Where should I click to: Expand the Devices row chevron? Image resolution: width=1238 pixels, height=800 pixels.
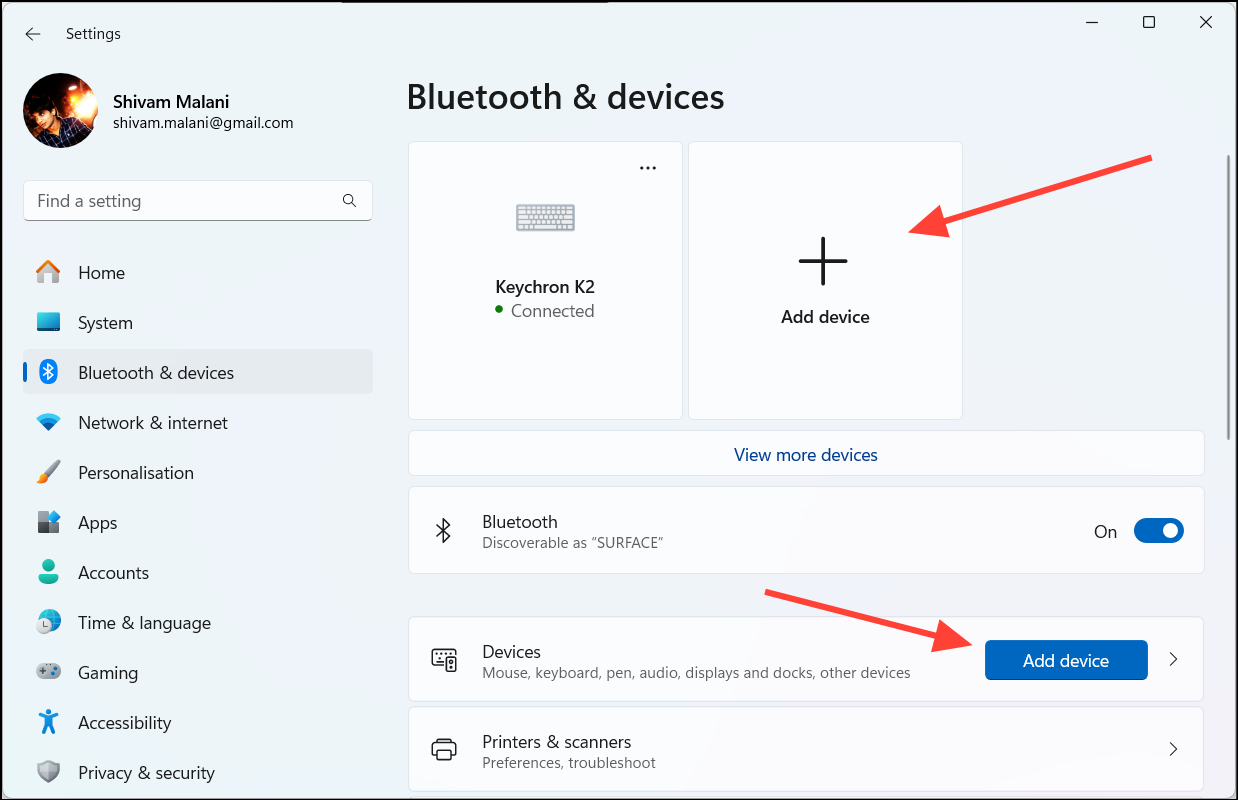coord(1174,660)
